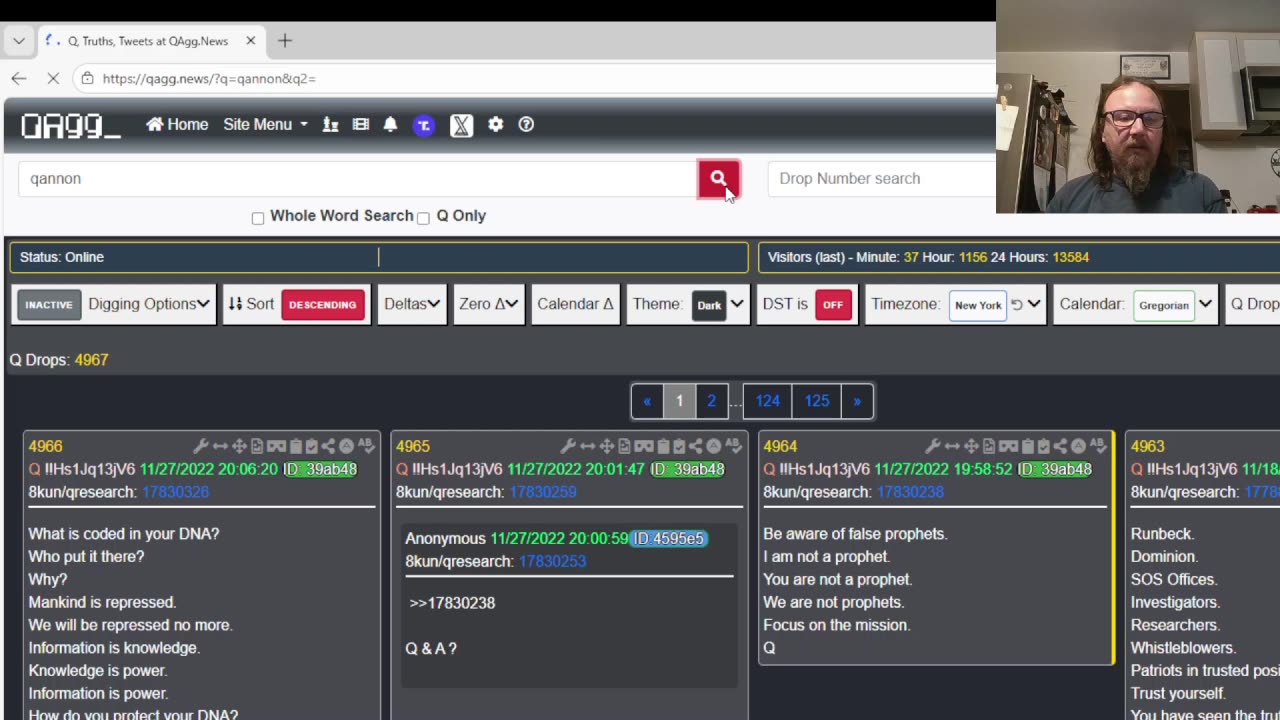
Task: Click the clipboard icon on drop 4965
Action: click(662, 446)
